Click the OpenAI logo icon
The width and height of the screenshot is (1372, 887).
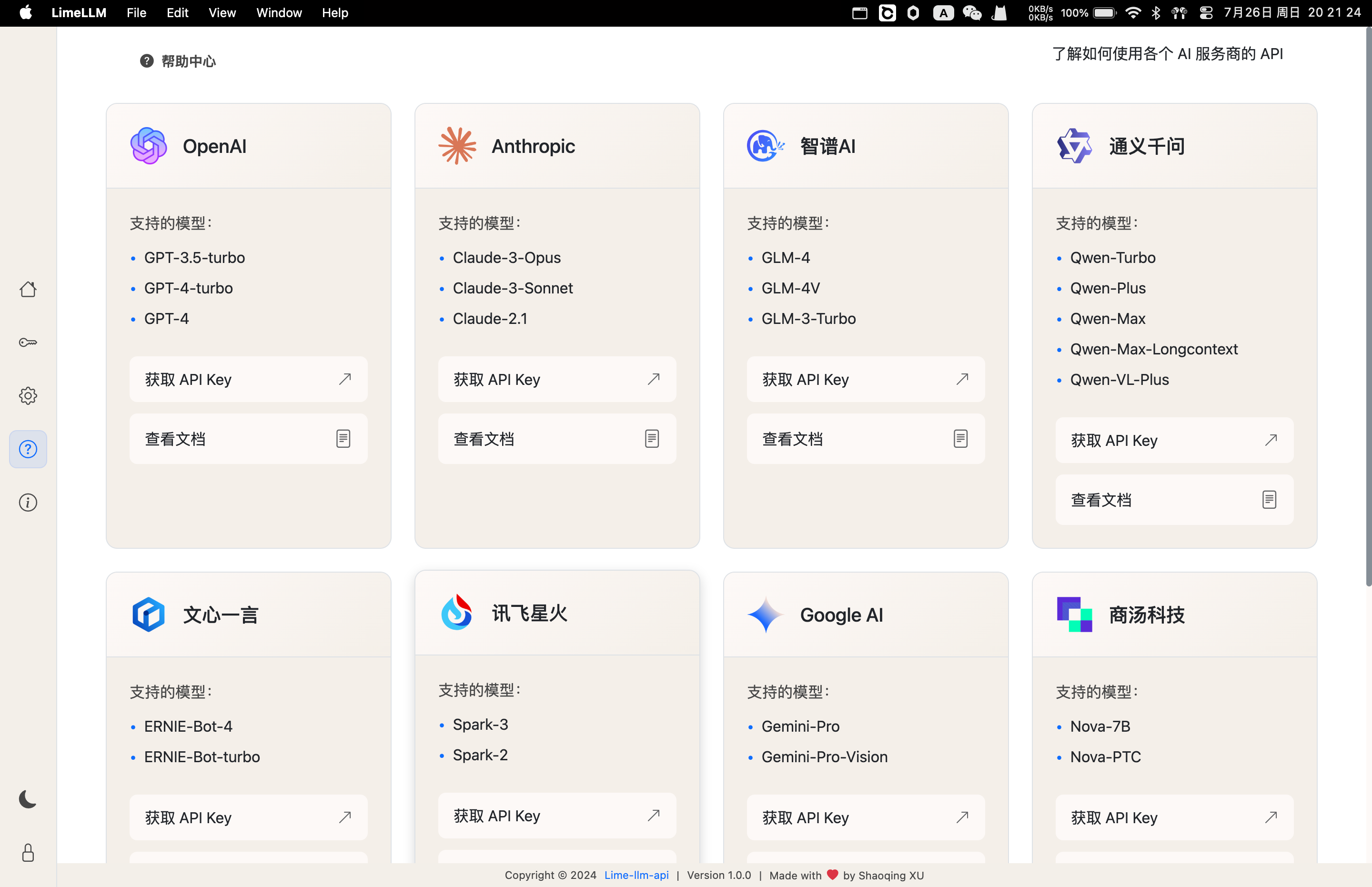149,146
